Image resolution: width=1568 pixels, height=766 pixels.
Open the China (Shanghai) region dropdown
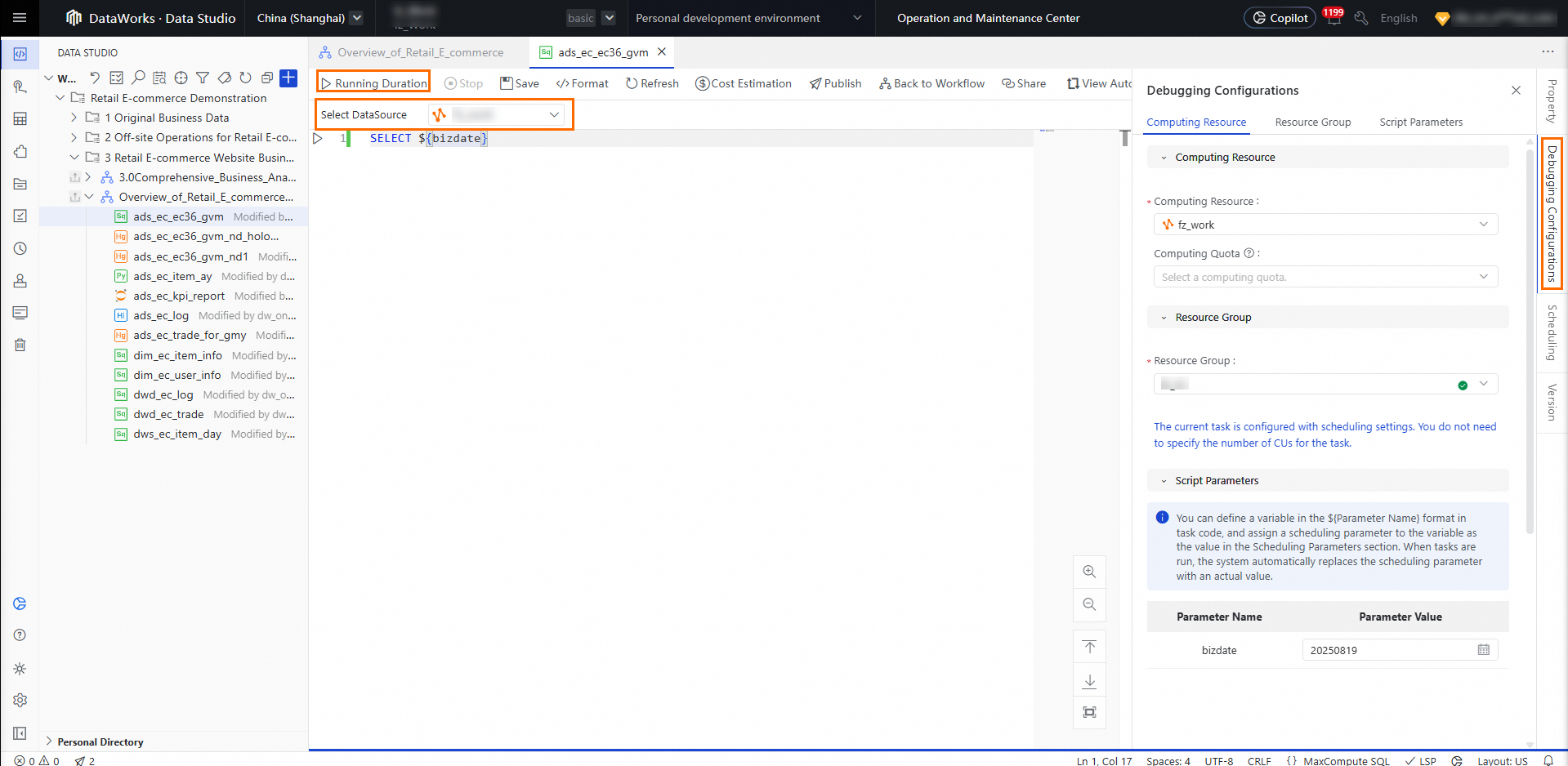[309, 18]
